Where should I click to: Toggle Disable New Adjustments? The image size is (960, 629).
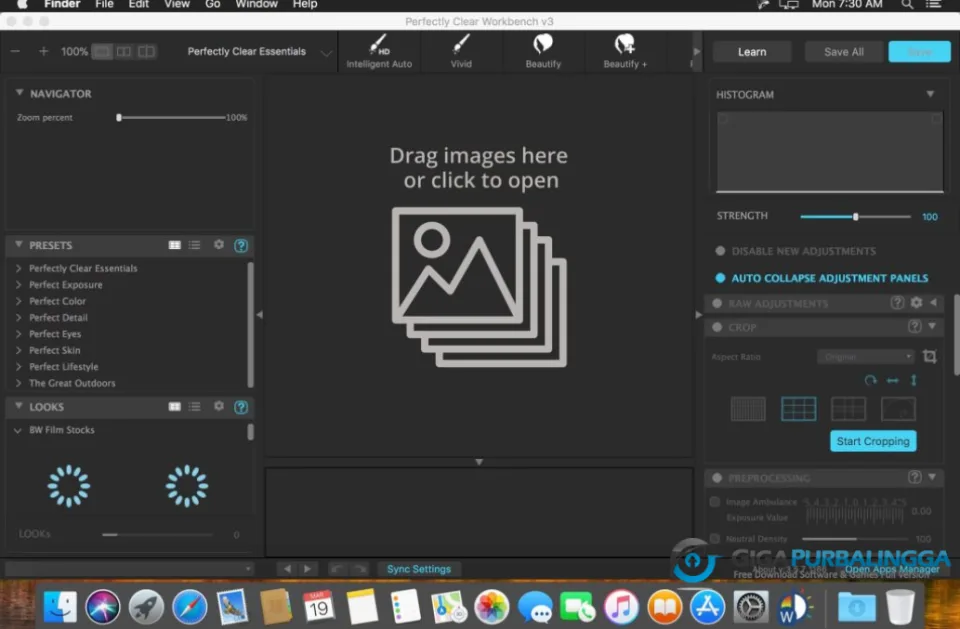pyautogui.click(x=720, y=251)
